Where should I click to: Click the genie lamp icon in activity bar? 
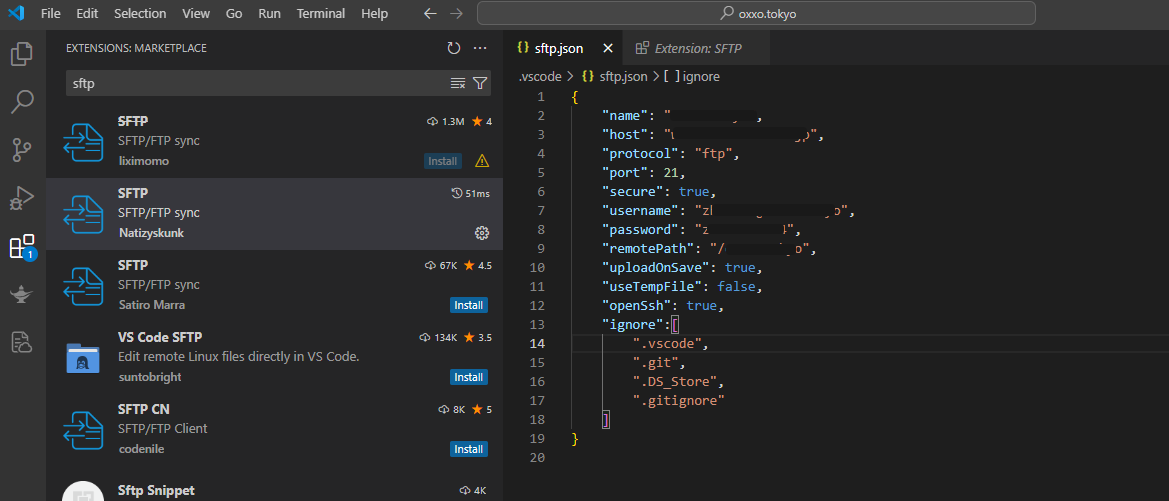(22, 294)
